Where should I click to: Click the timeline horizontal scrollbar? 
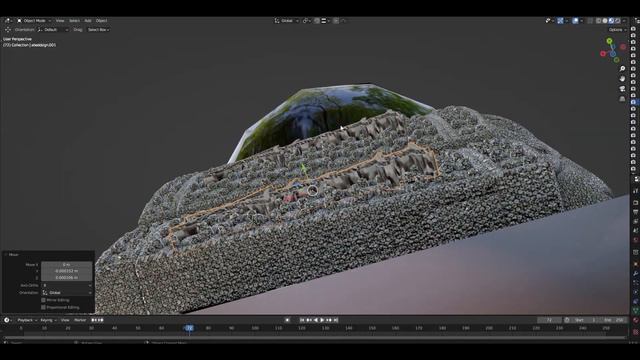click(x=314, y=338)
